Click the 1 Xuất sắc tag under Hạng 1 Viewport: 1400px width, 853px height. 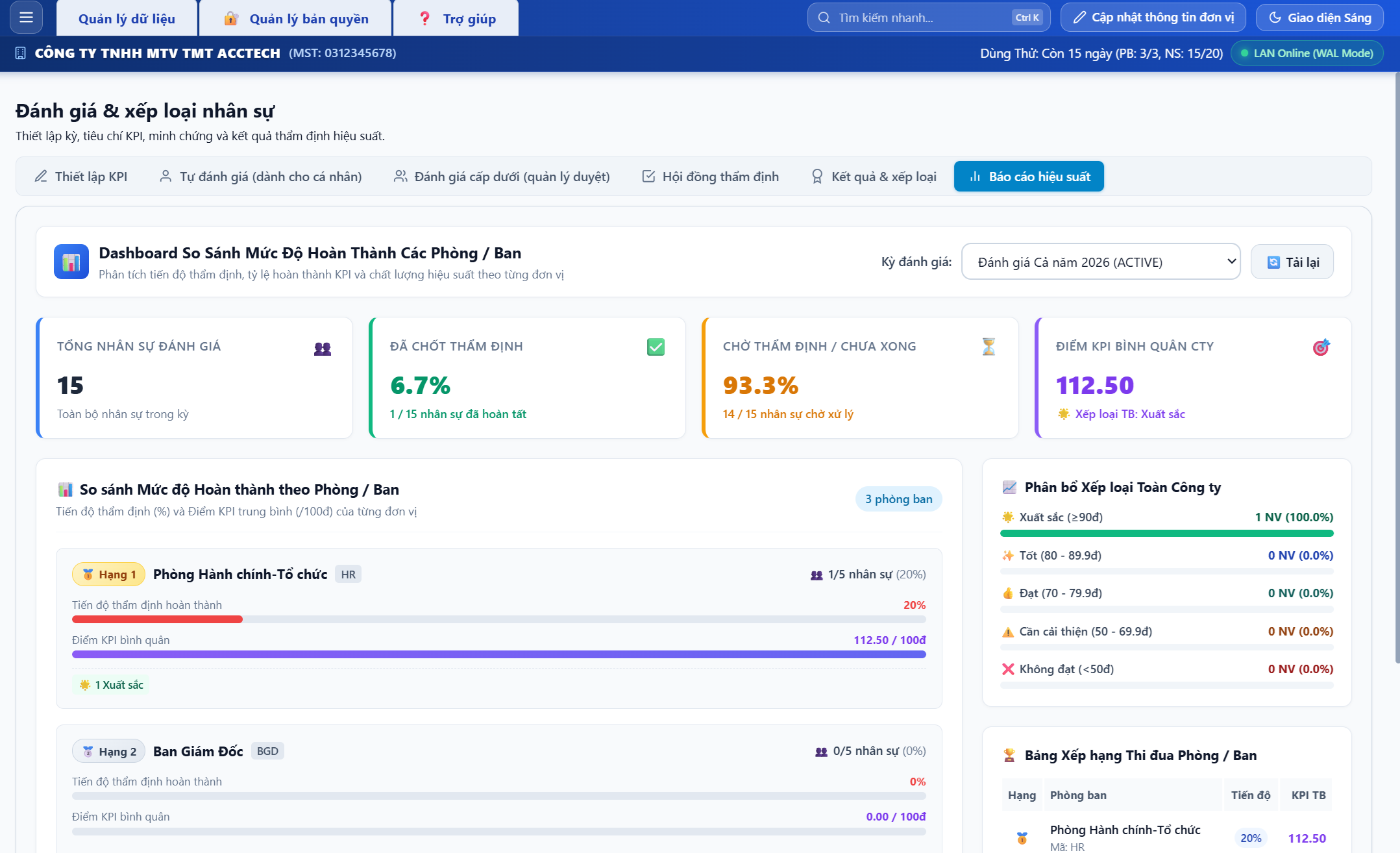click(111, 685)
